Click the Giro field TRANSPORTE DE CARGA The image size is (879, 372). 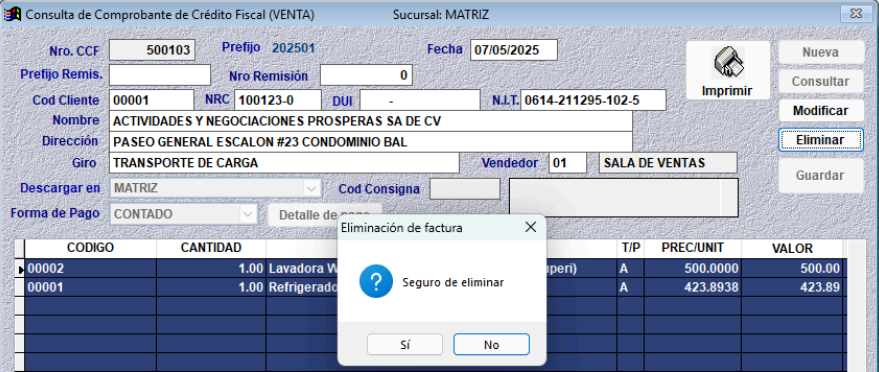pyautogui.click(x=284, y=163)
